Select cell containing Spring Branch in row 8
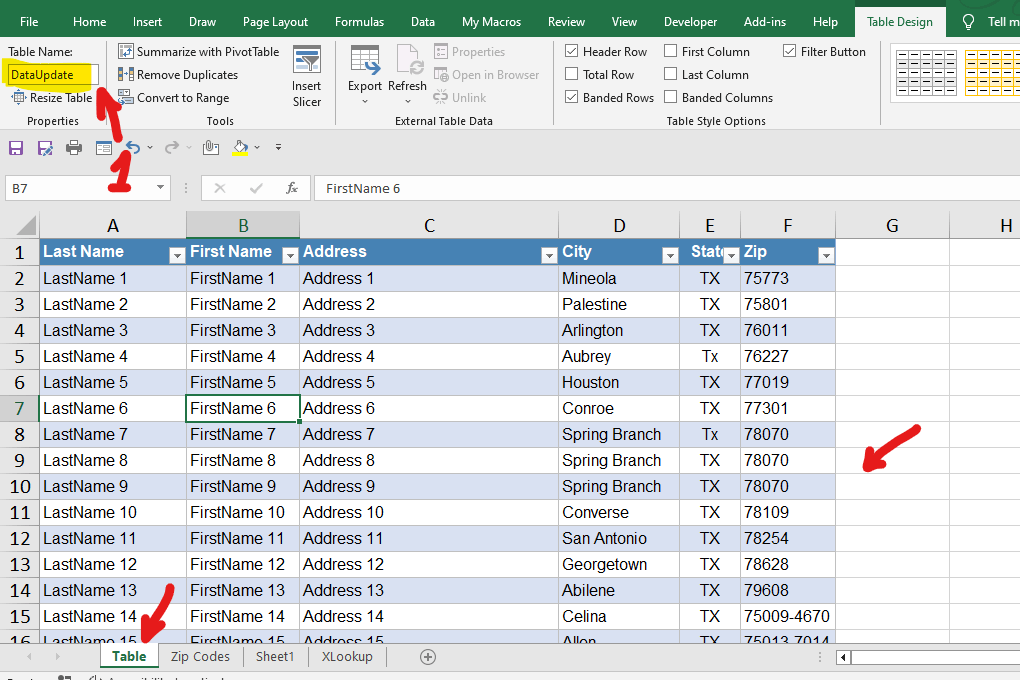This screenshot has width=1020, height=680. coord(619,434)
